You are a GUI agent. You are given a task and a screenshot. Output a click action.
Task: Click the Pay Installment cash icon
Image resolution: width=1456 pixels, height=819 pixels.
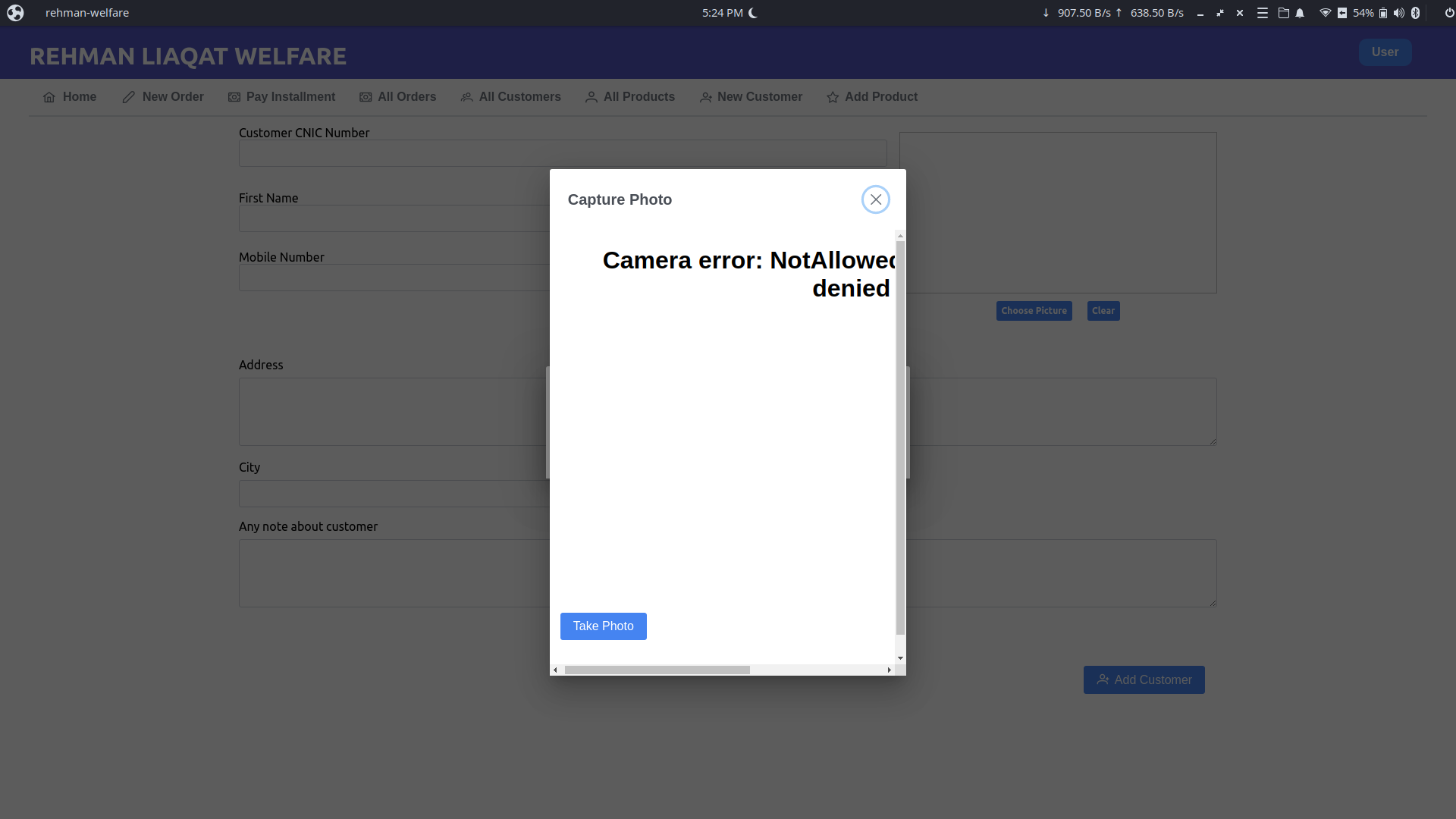[x=234, y=97]
